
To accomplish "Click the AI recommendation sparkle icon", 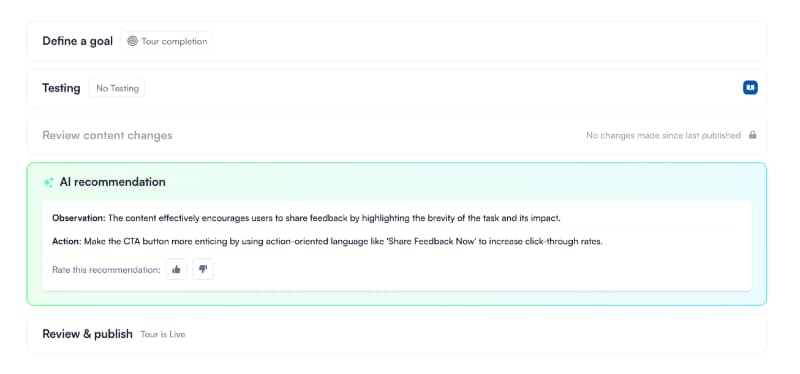I will click(x=48, y=182).
